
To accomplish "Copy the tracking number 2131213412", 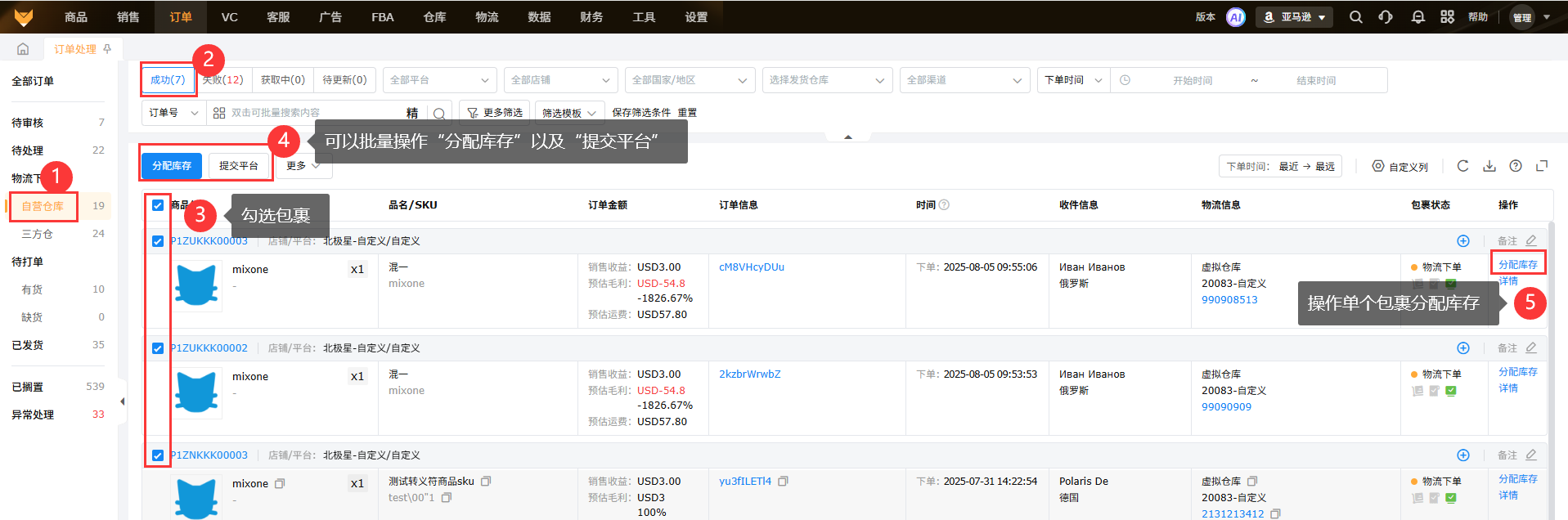I will [x=1275, y=513].
